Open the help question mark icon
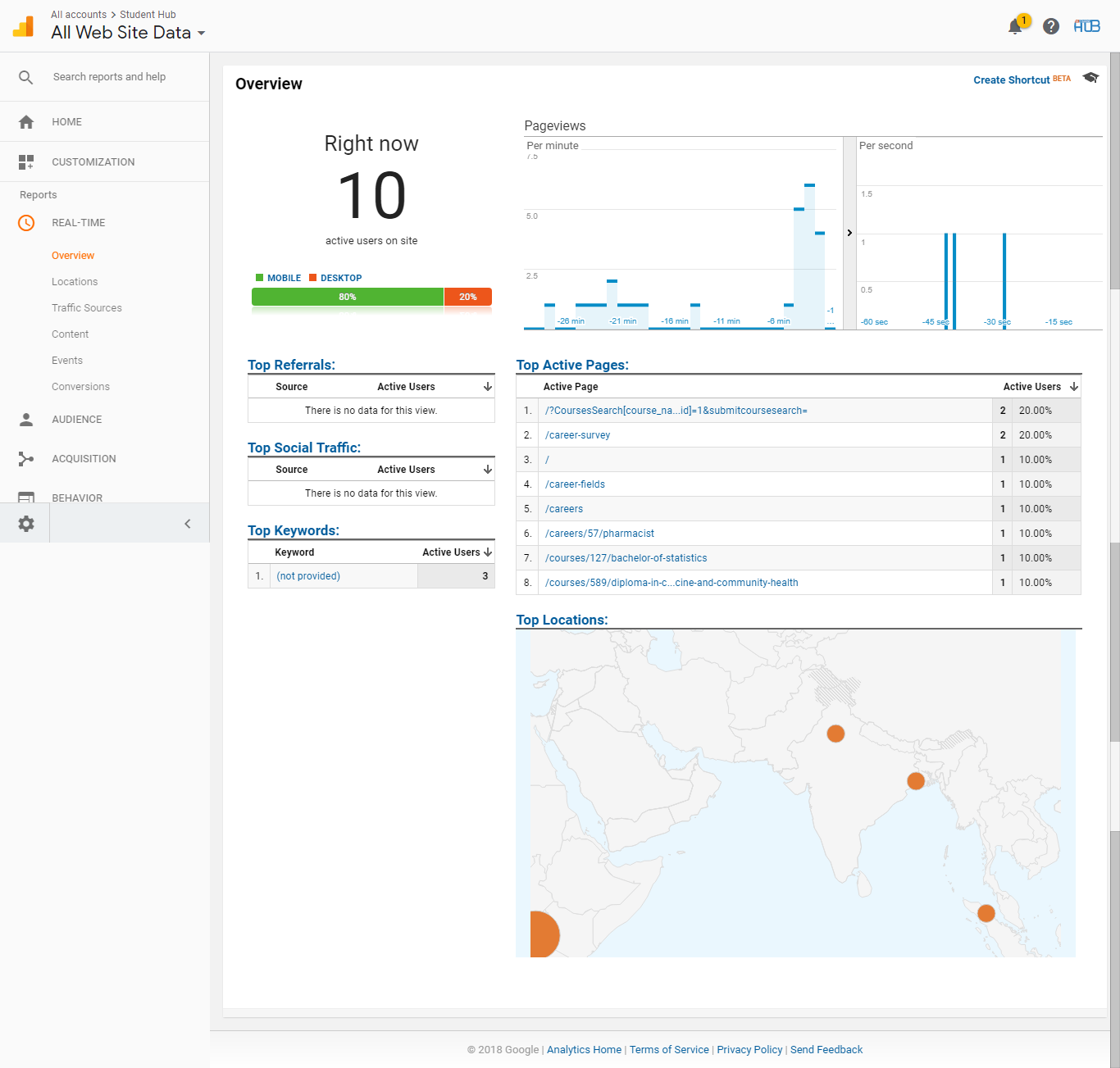 tap(1051, 26)
